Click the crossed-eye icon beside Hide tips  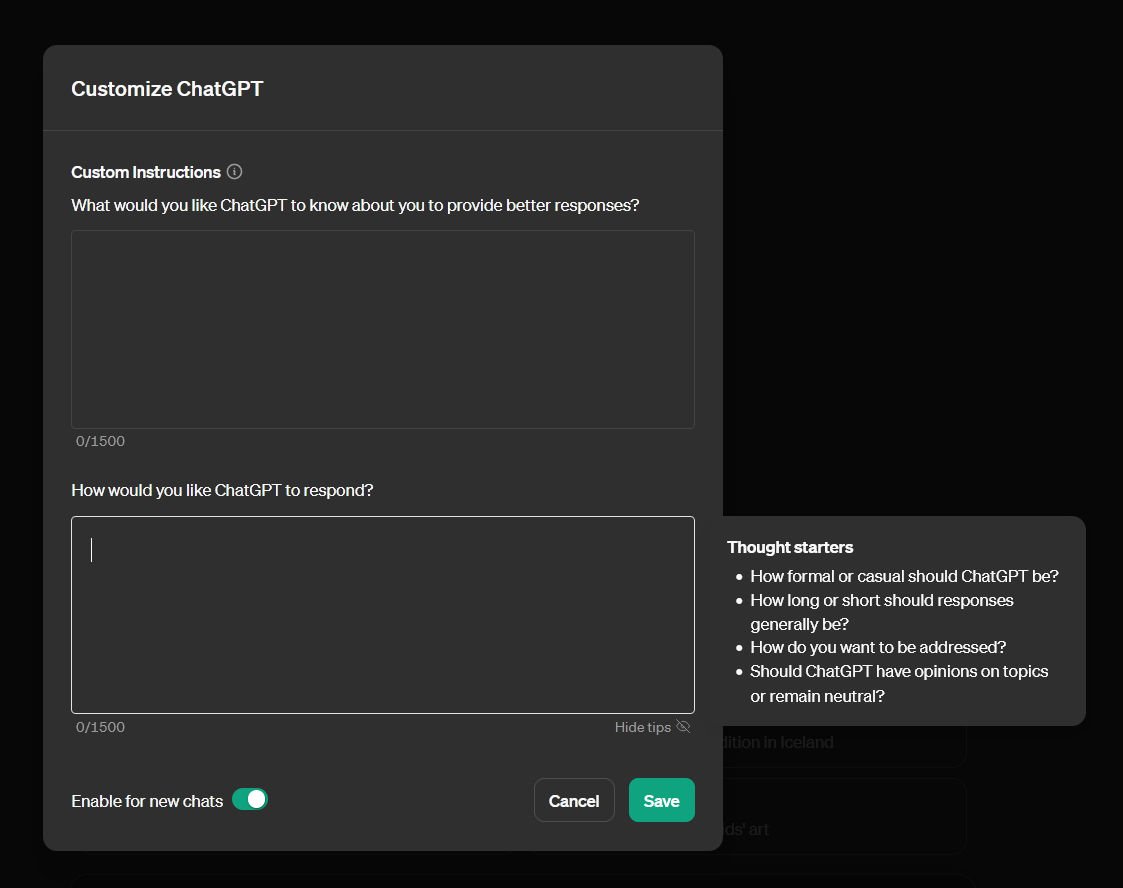[683, 727]
